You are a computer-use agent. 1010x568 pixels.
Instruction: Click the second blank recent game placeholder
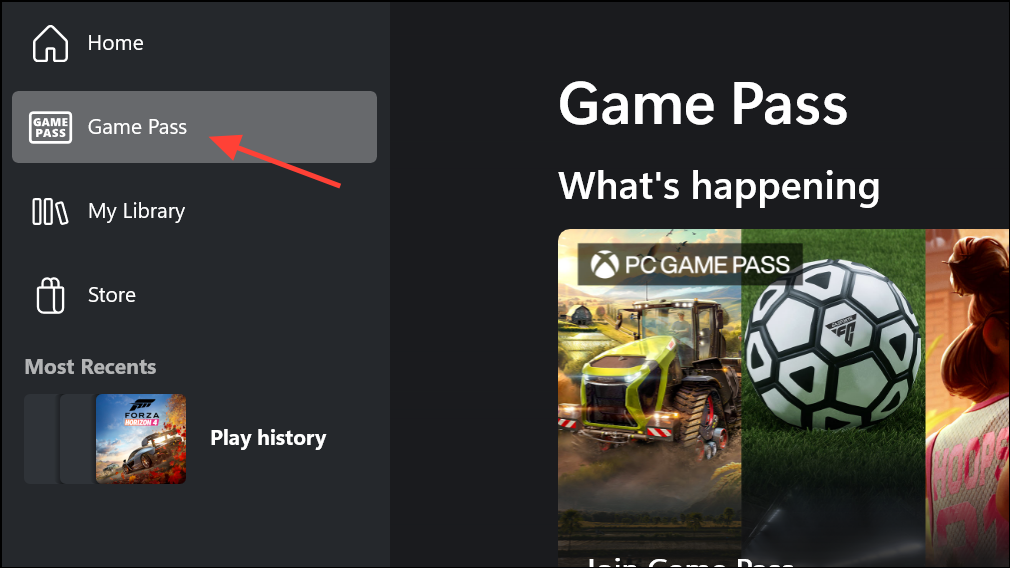[77, 439]
